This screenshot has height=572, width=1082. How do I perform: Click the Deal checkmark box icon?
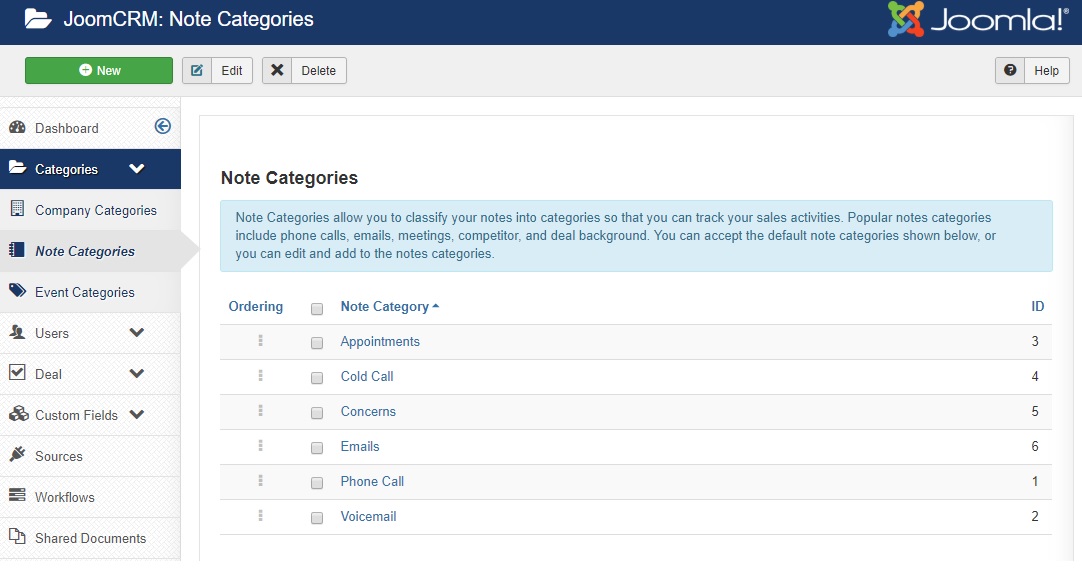pos(17,373)
